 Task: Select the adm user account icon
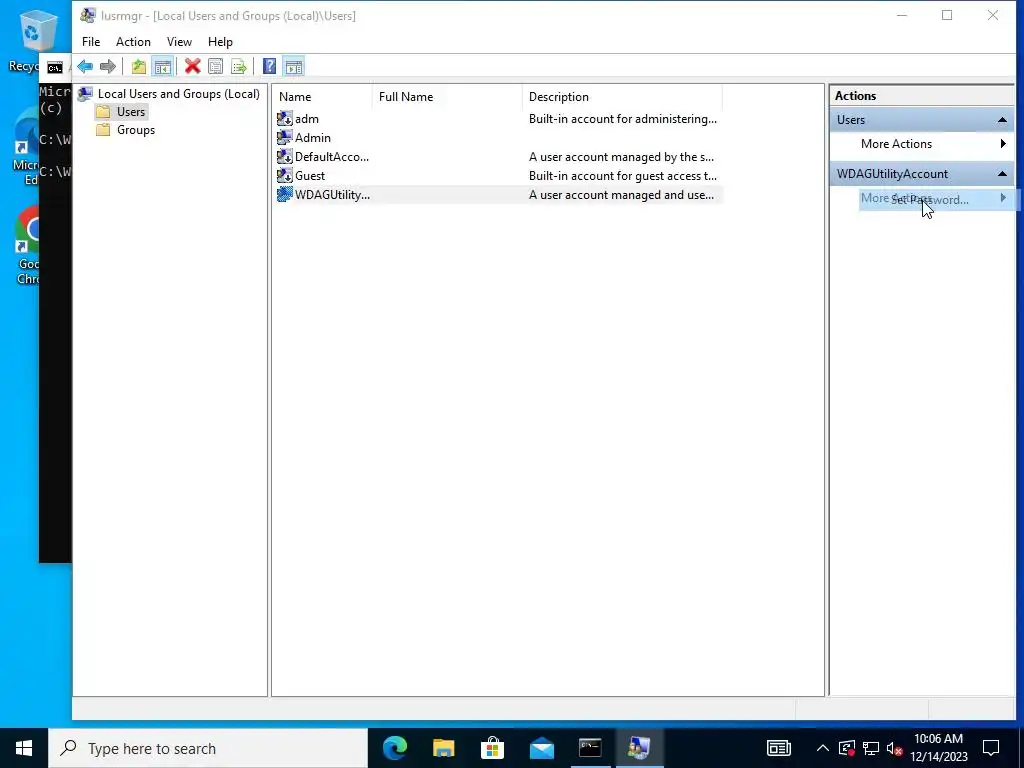click(x=284, y=119)
